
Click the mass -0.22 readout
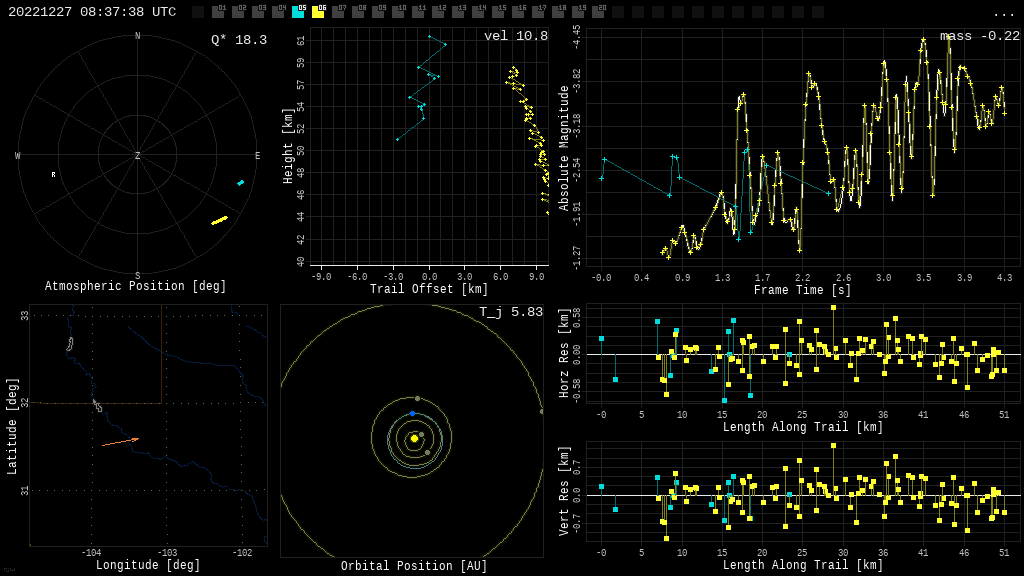point(979,36)
